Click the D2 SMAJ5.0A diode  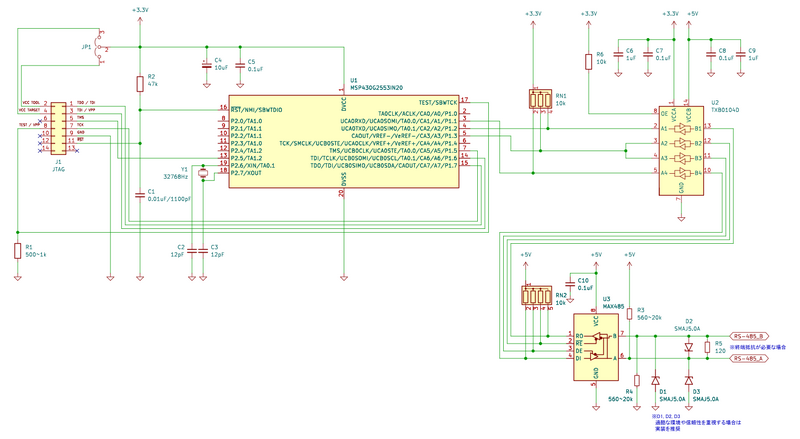pos(689,347)
